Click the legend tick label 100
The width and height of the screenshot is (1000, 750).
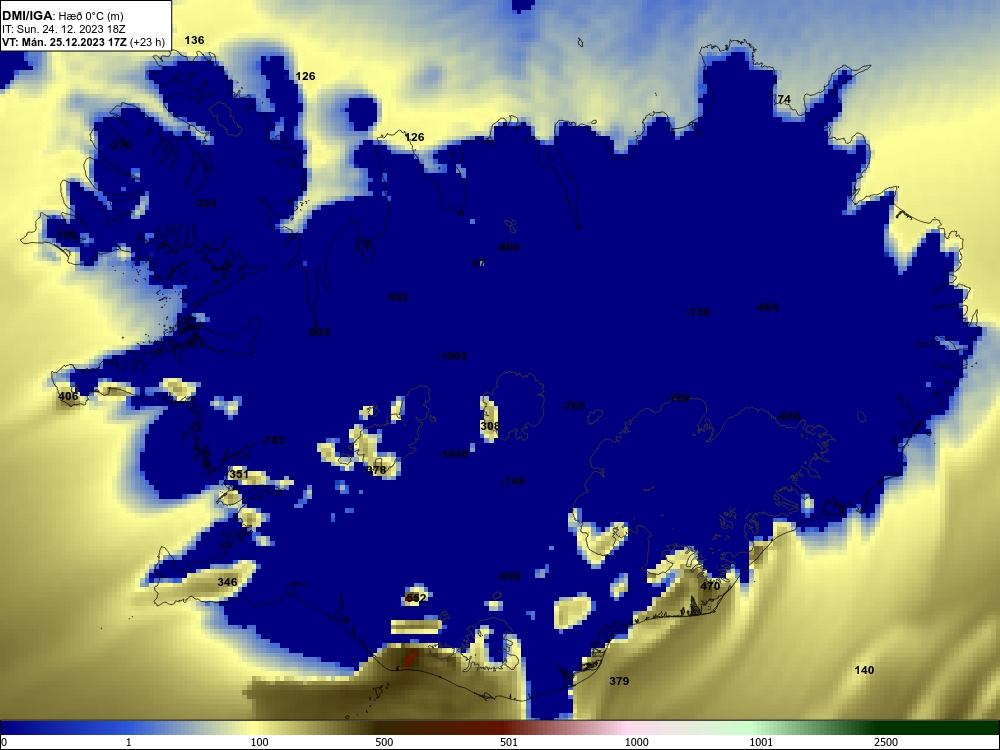pyautogui.click(x=260, y=742)
